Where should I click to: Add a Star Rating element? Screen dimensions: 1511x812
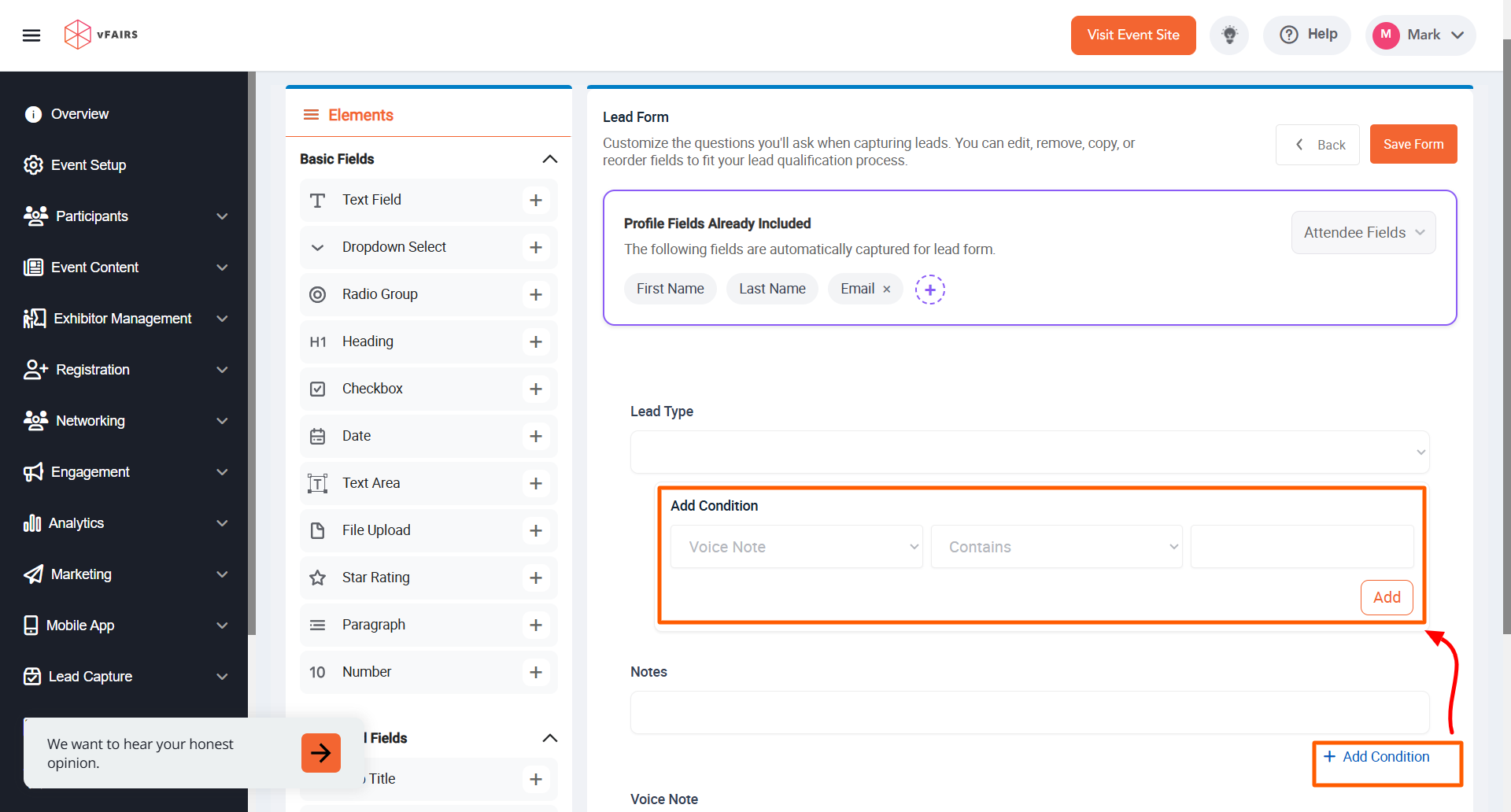(536, 578)
